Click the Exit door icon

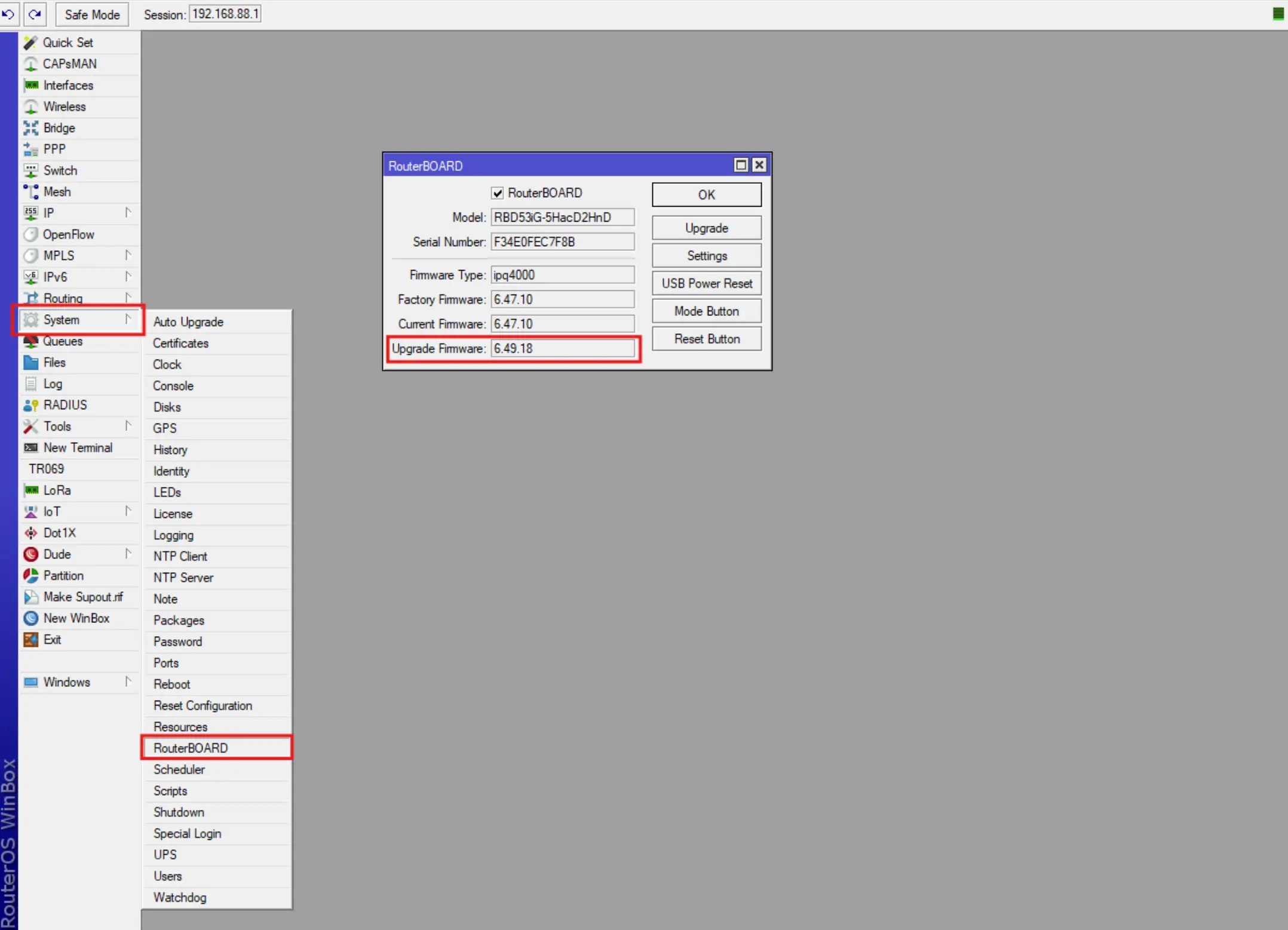click(30, 640)
